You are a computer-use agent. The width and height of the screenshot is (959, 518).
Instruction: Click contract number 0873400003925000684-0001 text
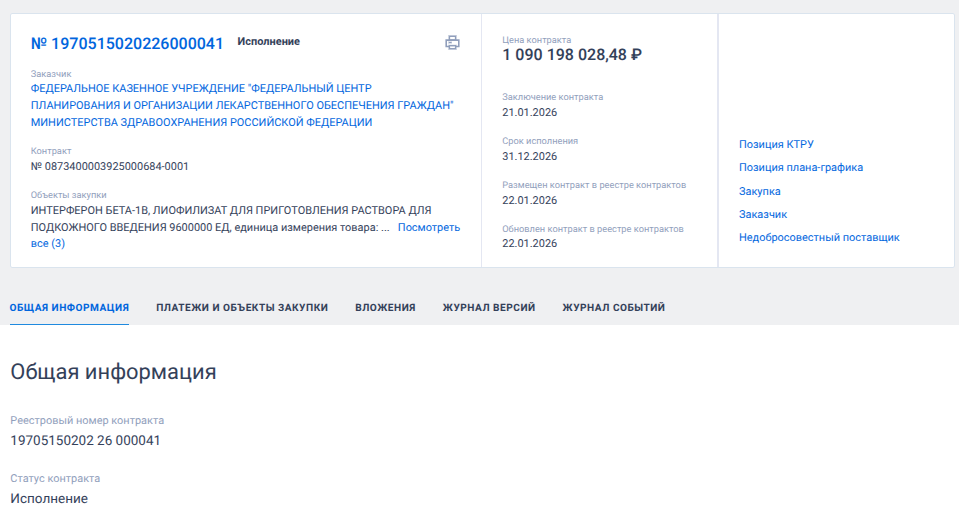tap(109, 166)
